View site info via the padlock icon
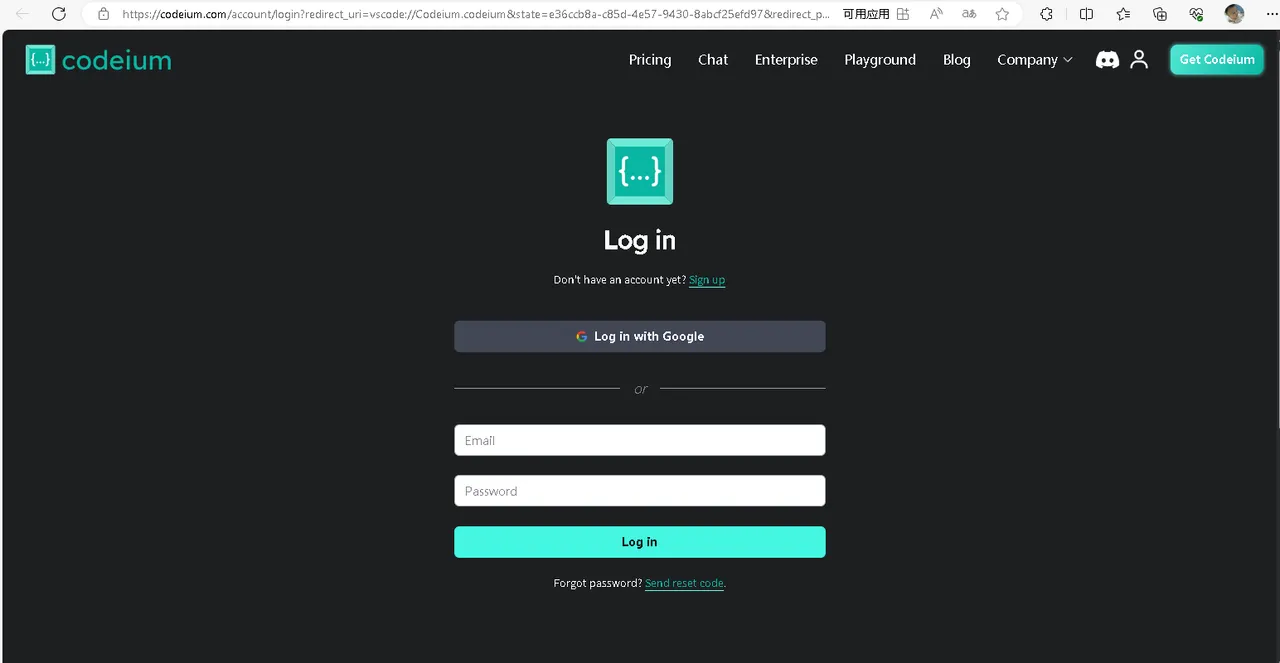Screen dimensions: 1280x663 [103, 14]
